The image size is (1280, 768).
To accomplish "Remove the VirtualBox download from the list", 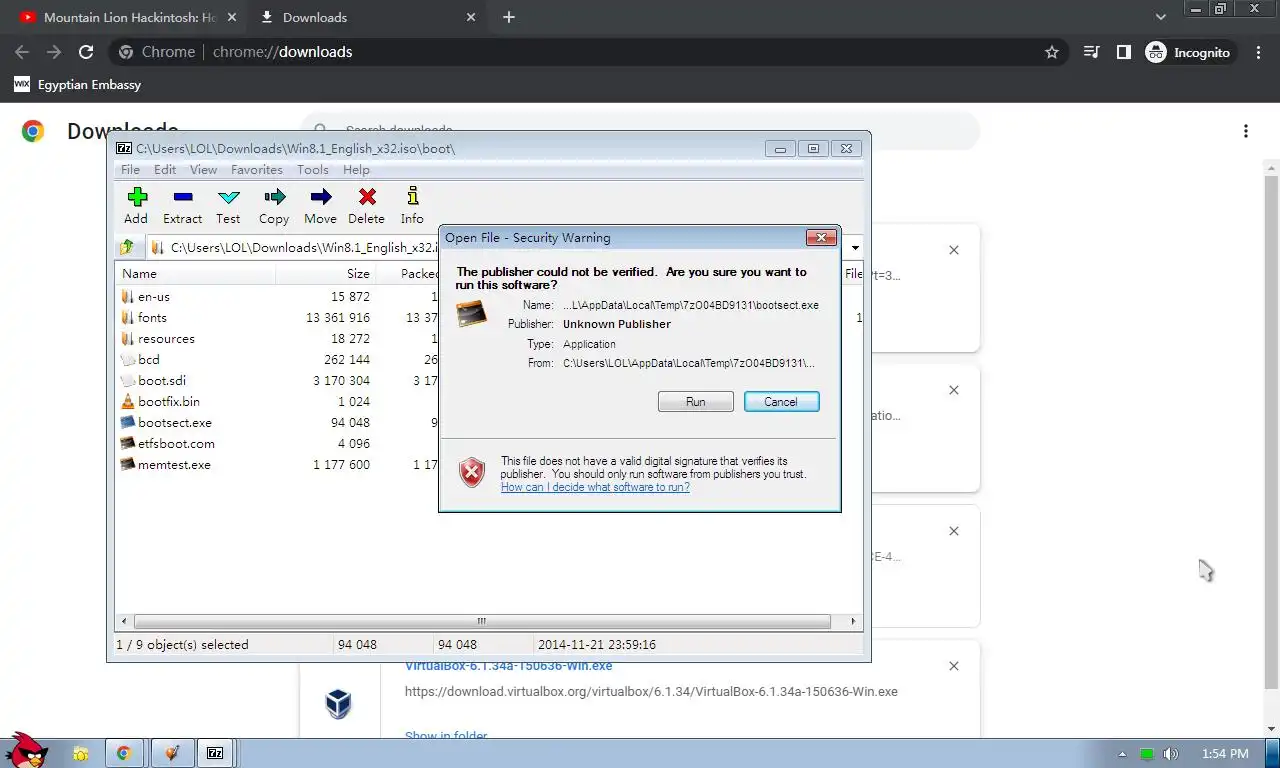I will pos(954,666).
